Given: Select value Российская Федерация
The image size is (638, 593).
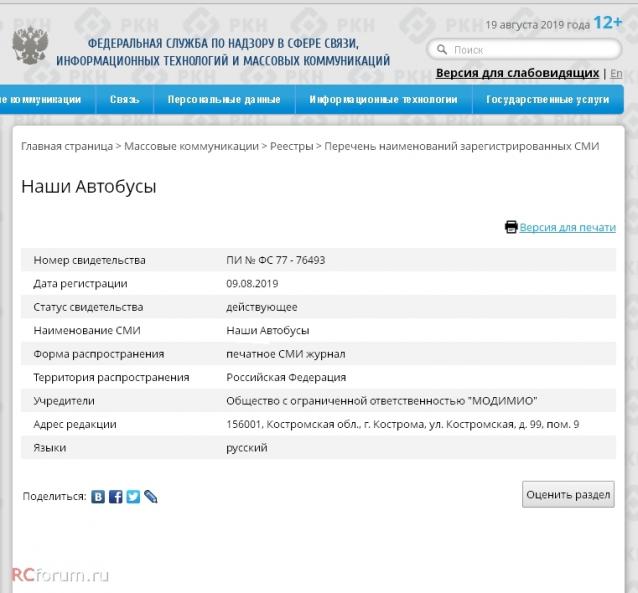Looking at the screenshot, I should 286,377.
